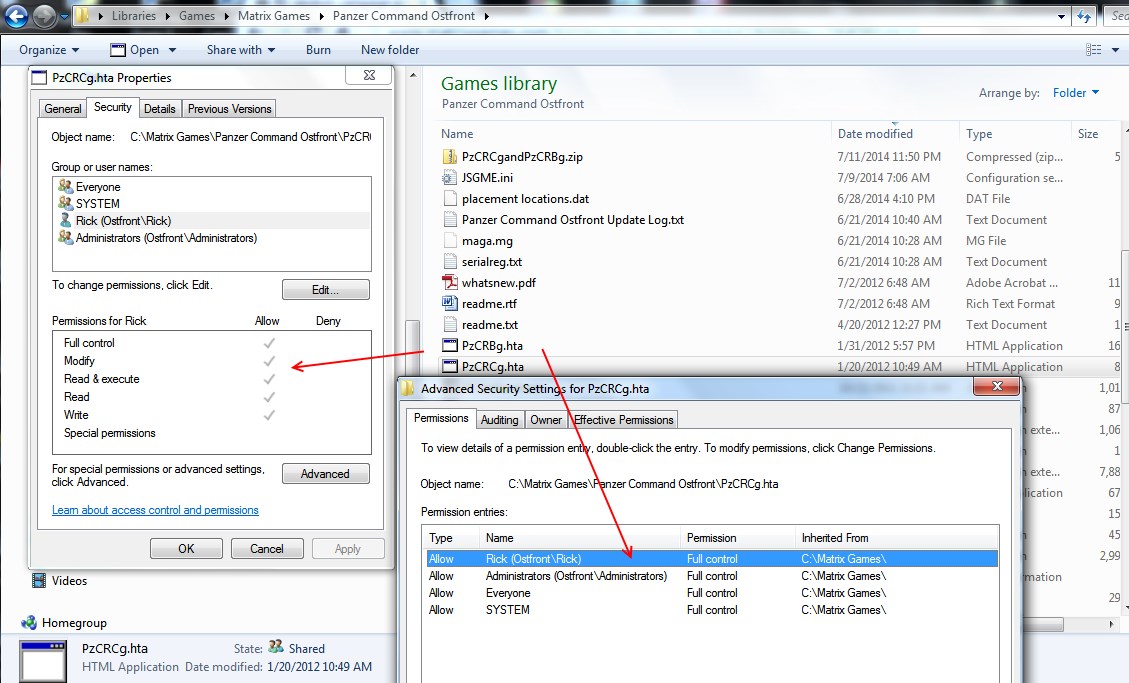This screenshot has height=683, width=1129.
Task: Click the Administrators group icon in Properties
Action: [x=66, y=238]
